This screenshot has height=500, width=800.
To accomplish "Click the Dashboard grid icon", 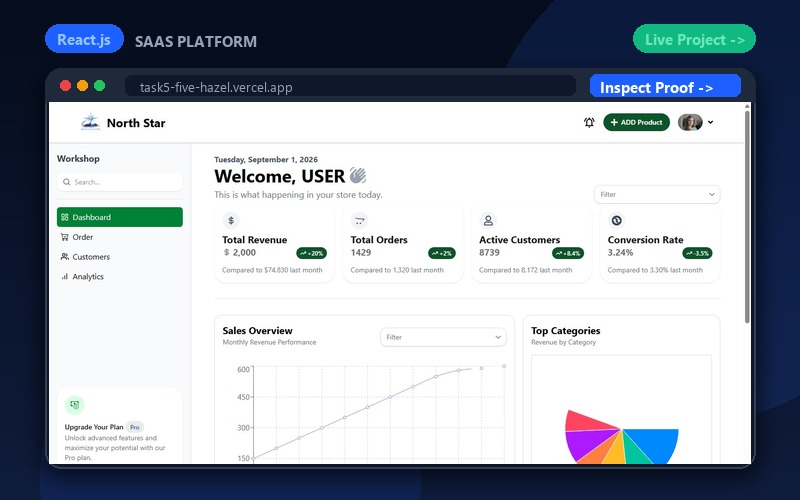I will (x=65, y=217).
